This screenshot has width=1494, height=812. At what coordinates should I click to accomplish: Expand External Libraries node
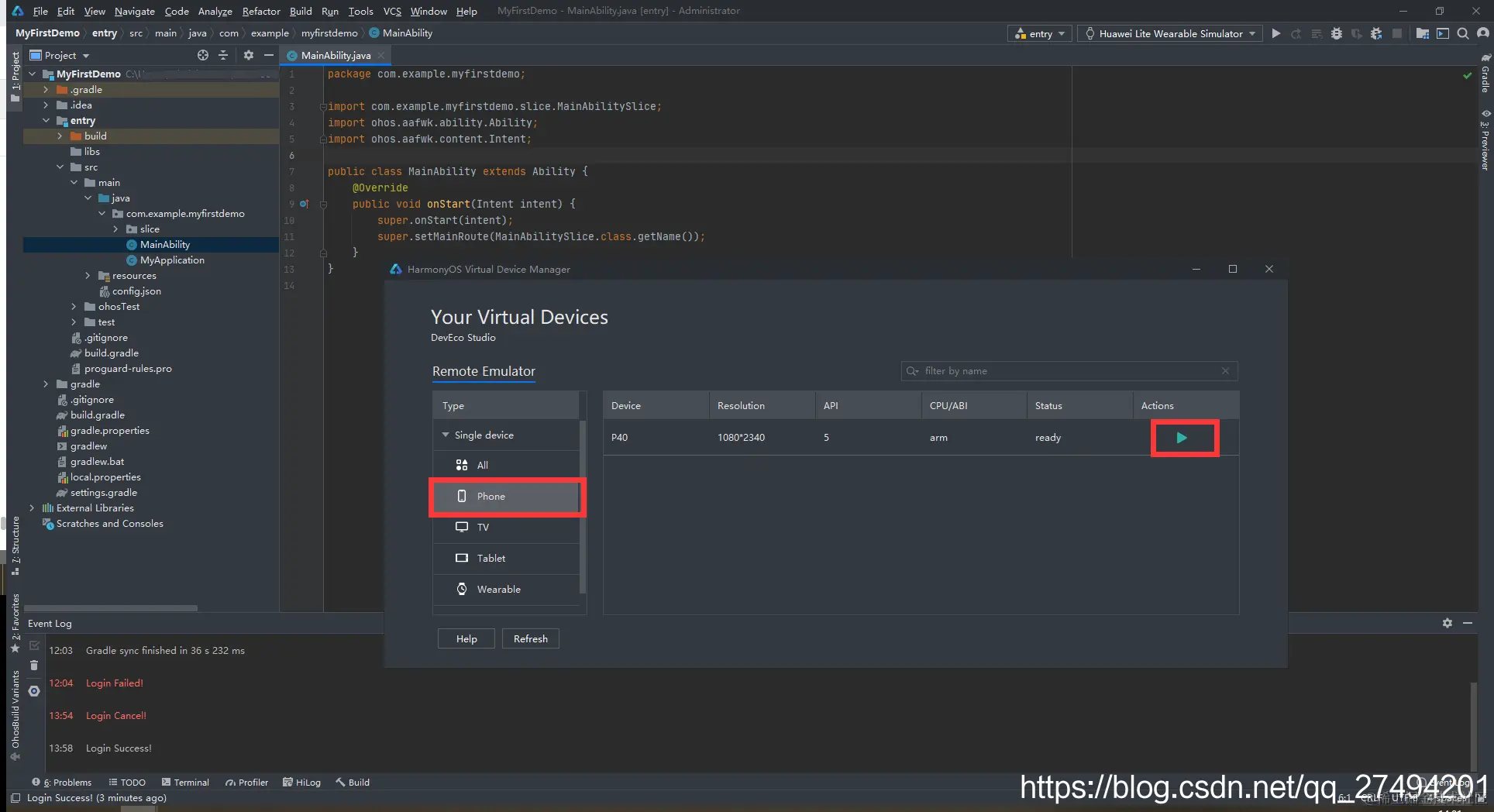pyautogui.click(x=32, y=508)
